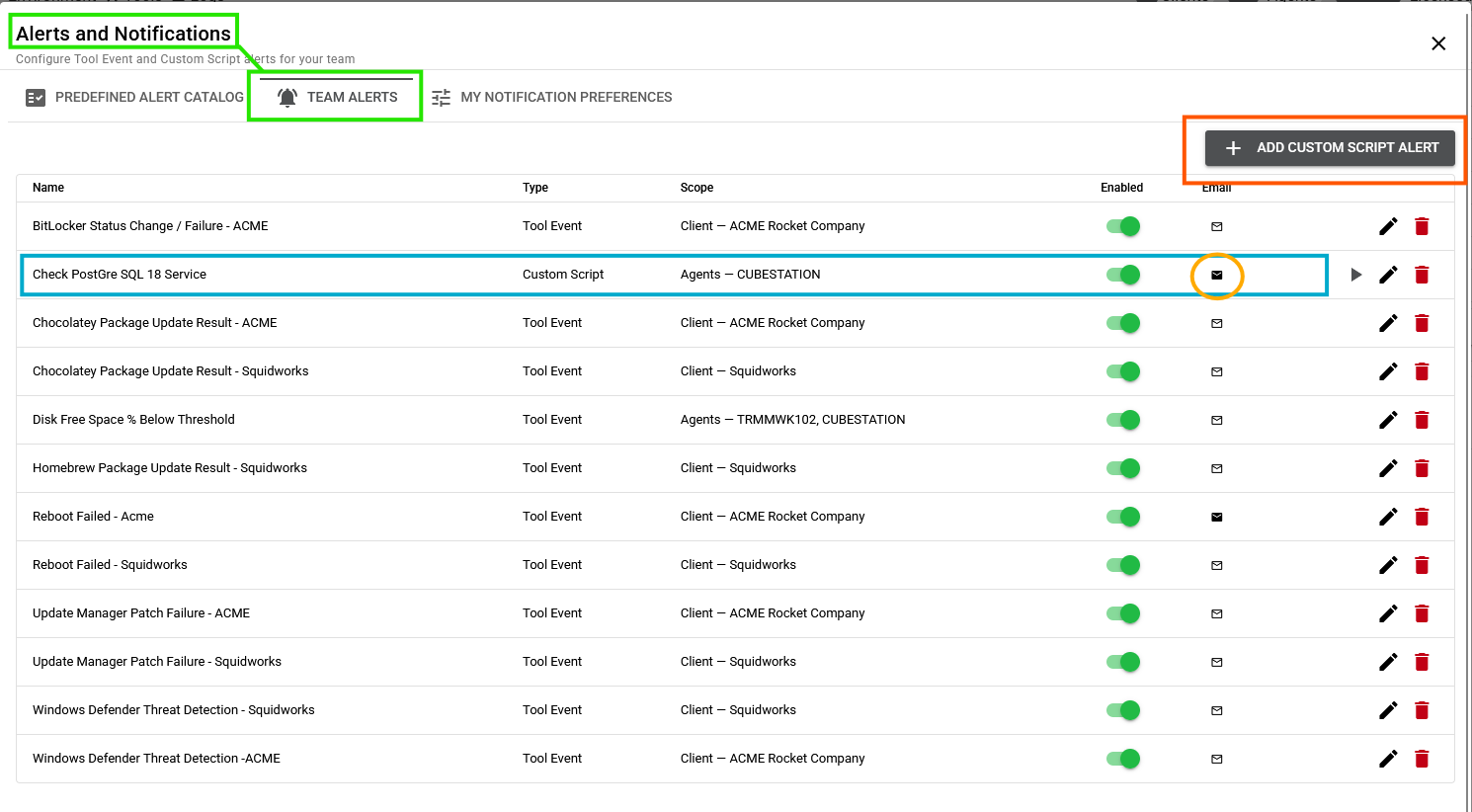This screenshot has height=812, width=1472.
Task: Edit Chocolatey Package Update Result - ACME alert
Action: point(1388,323)
